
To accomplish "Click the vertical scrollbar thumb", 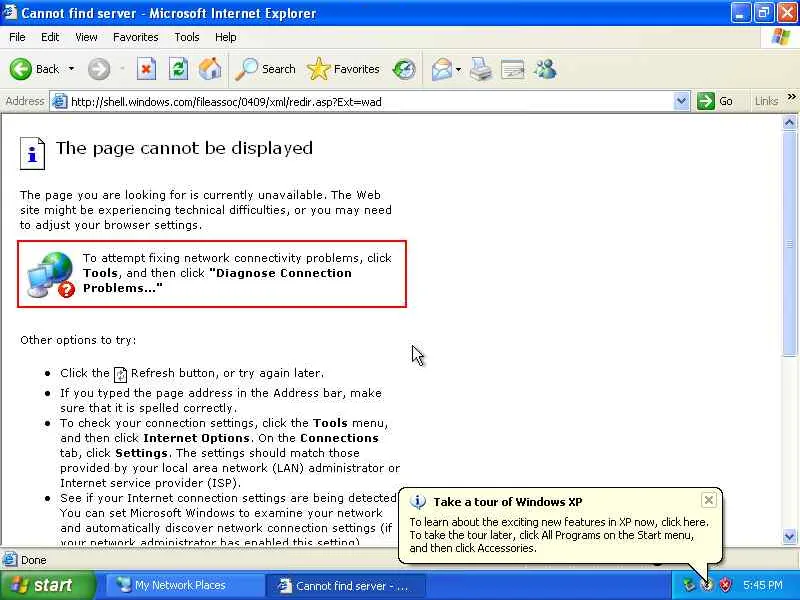I will [x=789, y=244].
